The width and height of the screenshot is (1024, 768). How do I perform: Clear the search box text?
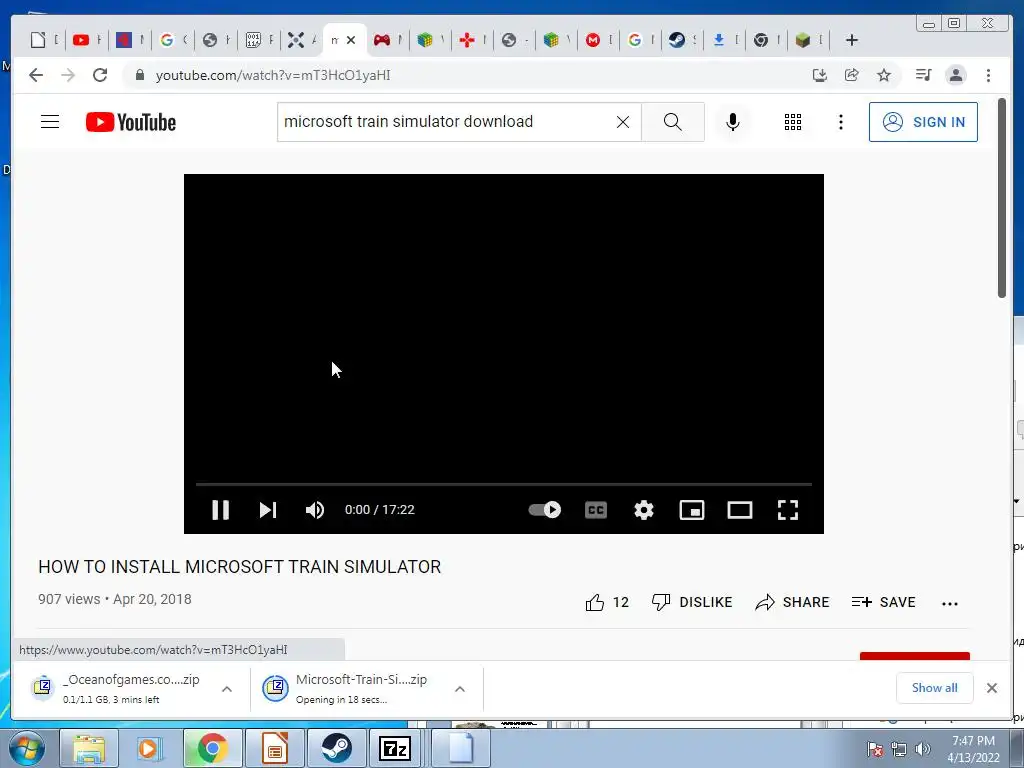click(622, 122)
